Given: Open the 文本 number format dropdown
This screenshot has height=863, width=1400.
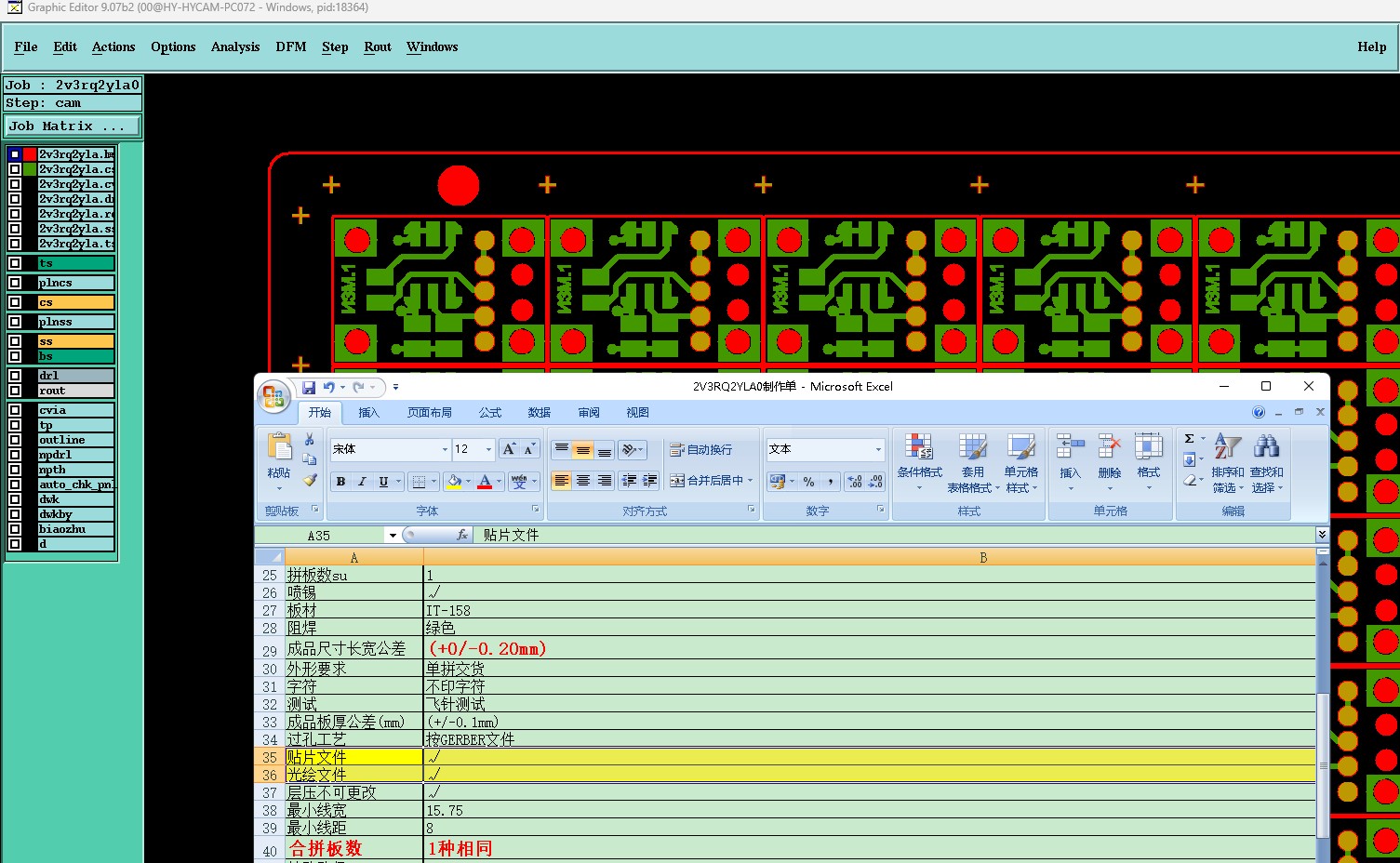Looking at the screenshot, I should (x=878, y=449).
